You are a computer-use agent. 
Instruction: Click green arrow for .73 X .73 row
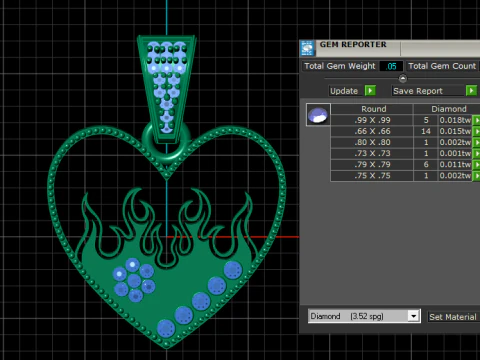pos(476,153)
